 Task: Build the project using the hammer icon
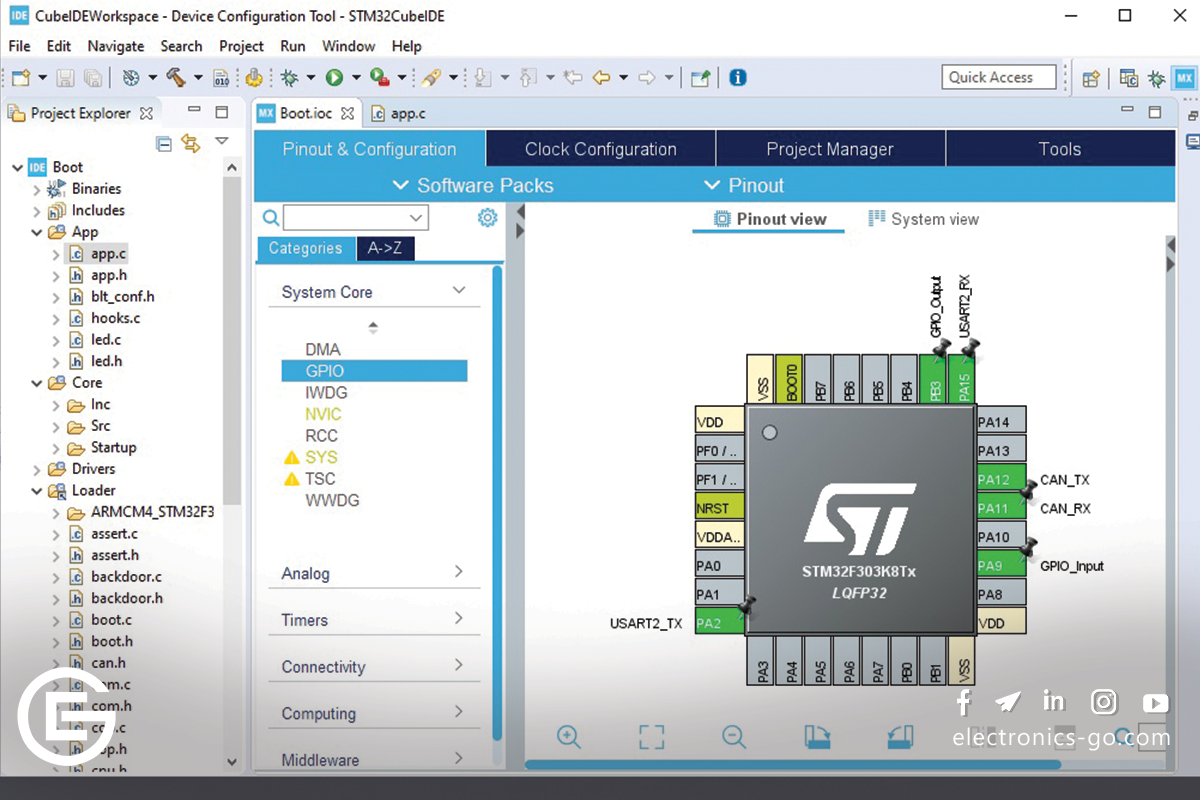[176, 77]
